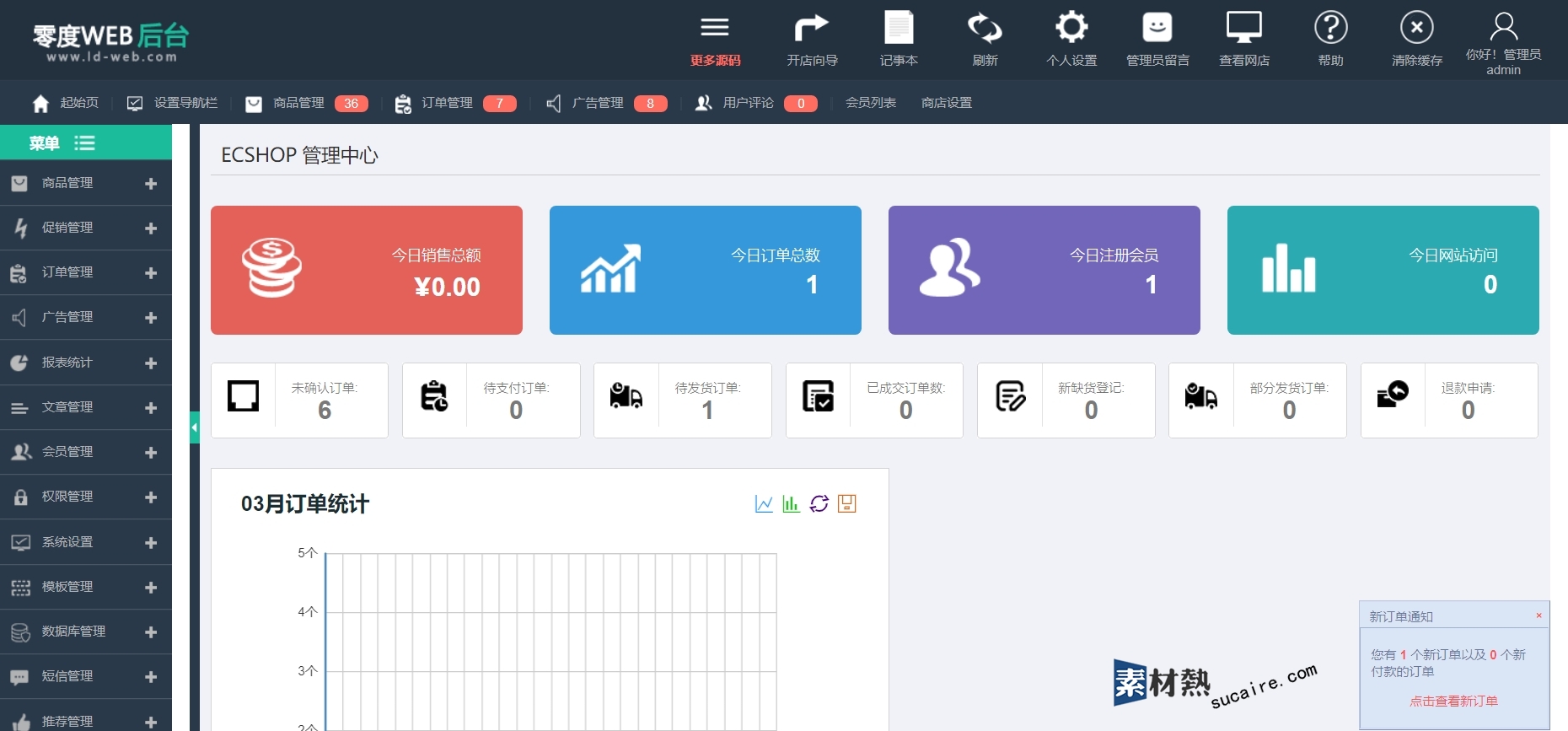The width and height of the screenshot is (1568, 731).
Task: Click the 已成交订单数 checklist icon
Action: click(x=818, y=395)
